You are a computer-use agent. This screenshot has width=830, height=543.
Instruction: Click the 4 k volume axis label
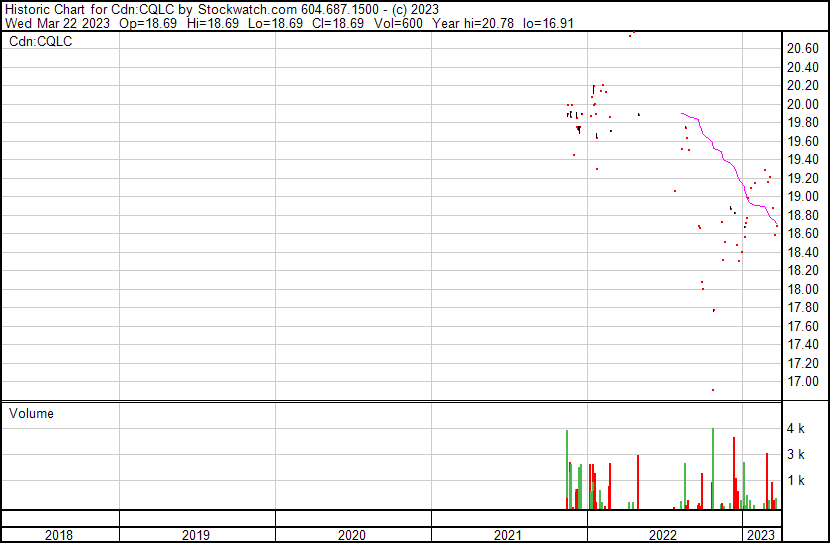point(795,429)
